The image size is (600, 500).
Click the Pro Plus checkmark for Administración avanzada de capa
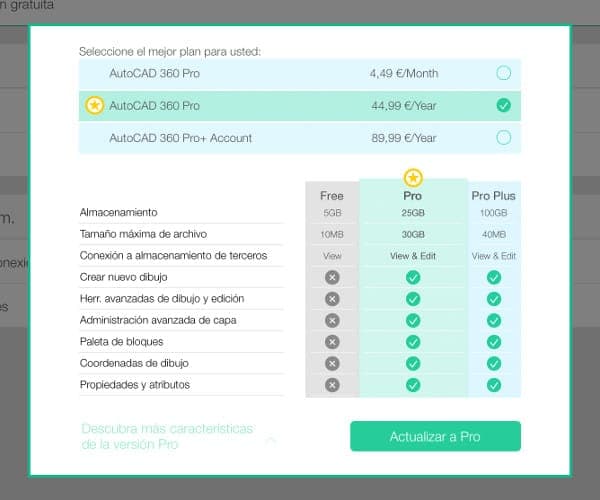[x=493, y=320]
